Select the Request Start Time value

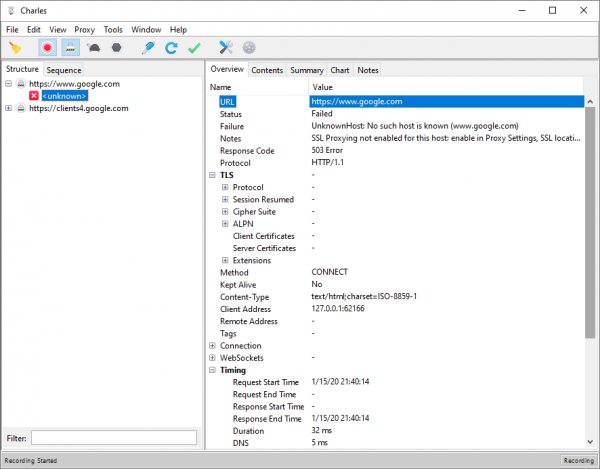pyautogui.click(x=340, y=382)
